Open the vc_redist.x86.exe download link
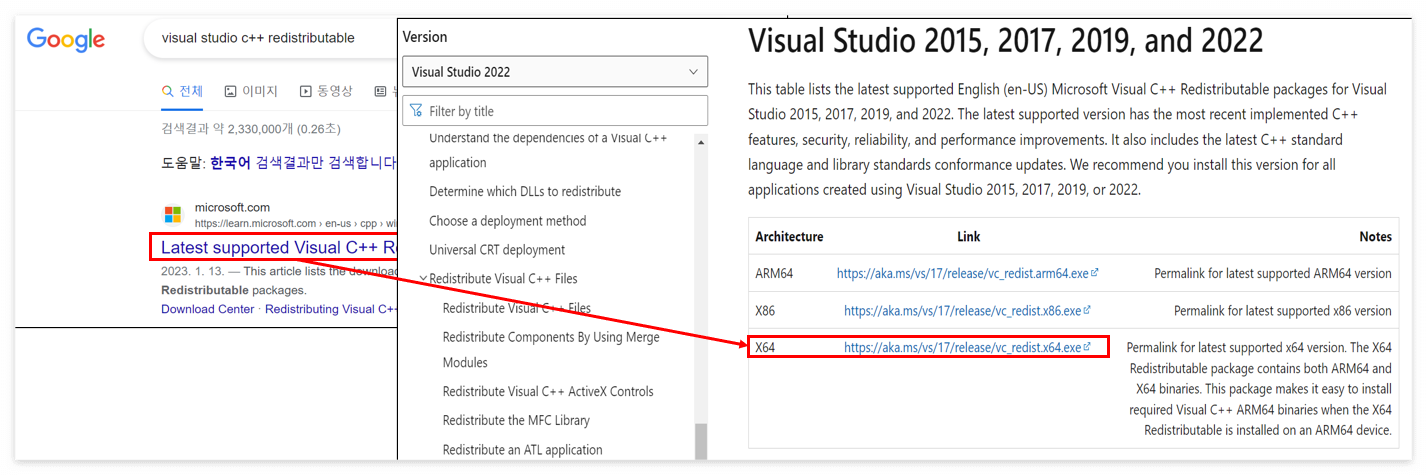Screen dimensions: 1427x475 pos(967,311)
